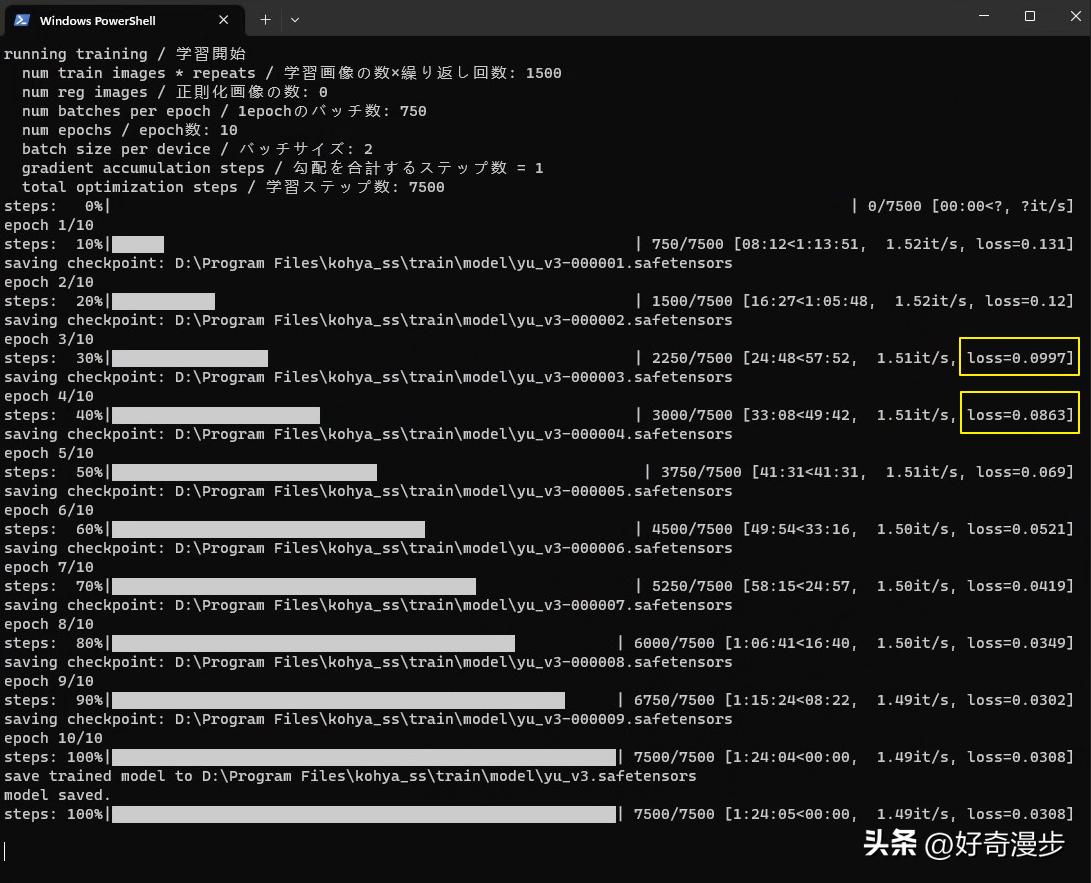This screenshot has height=883, width=1091.
Task: Open the new tab dropdown chevron
Action: point(294,20)
